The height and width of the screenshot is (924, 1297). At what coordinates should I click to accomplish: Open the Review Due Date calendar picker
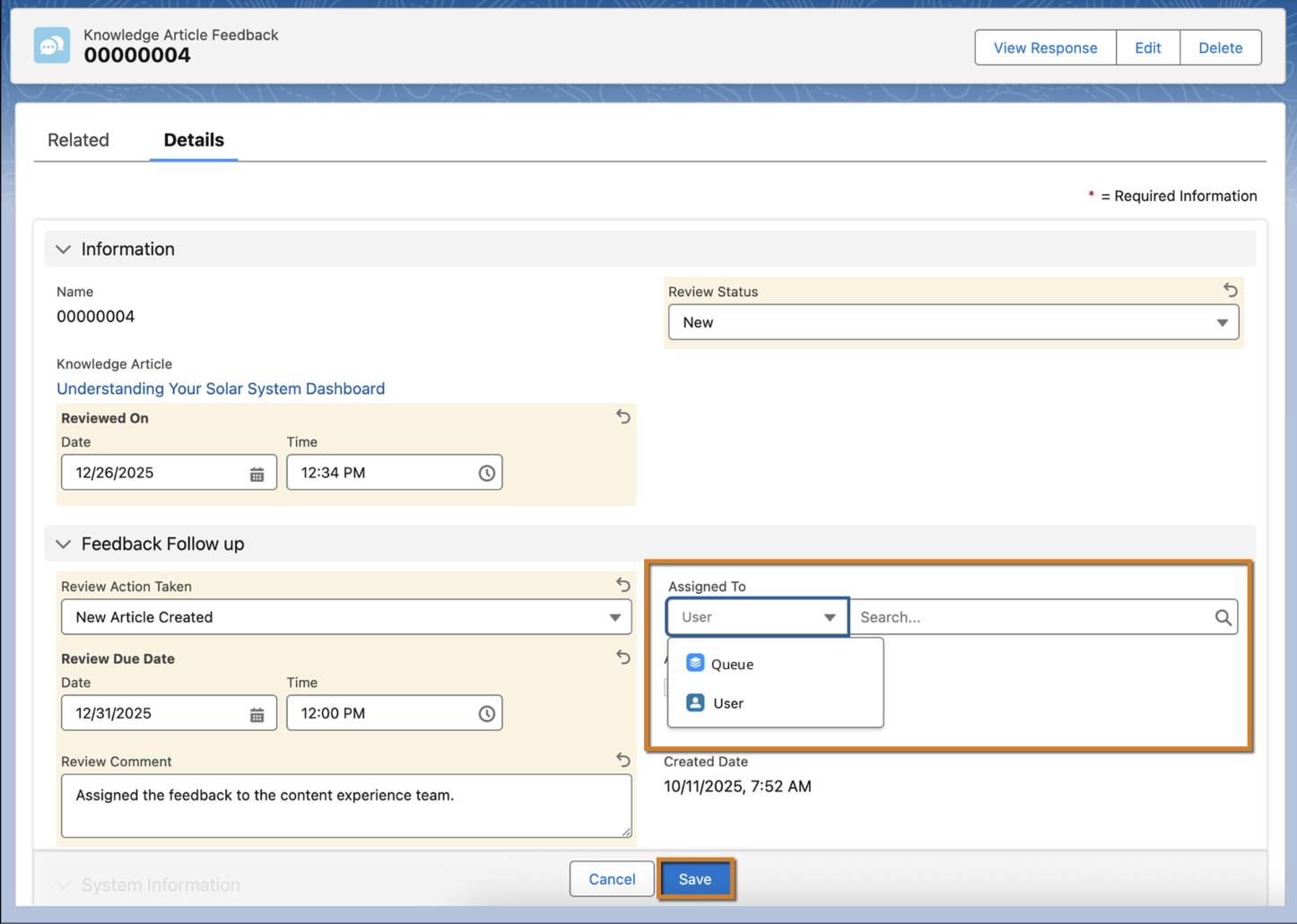pos(257,714)
